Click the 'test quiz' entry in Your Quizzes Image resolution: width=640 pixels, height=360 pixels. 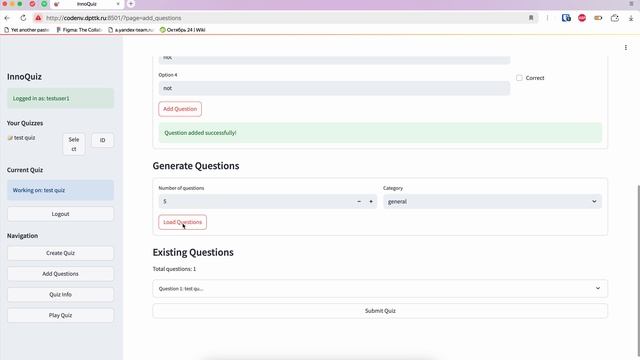coord(22,138)
